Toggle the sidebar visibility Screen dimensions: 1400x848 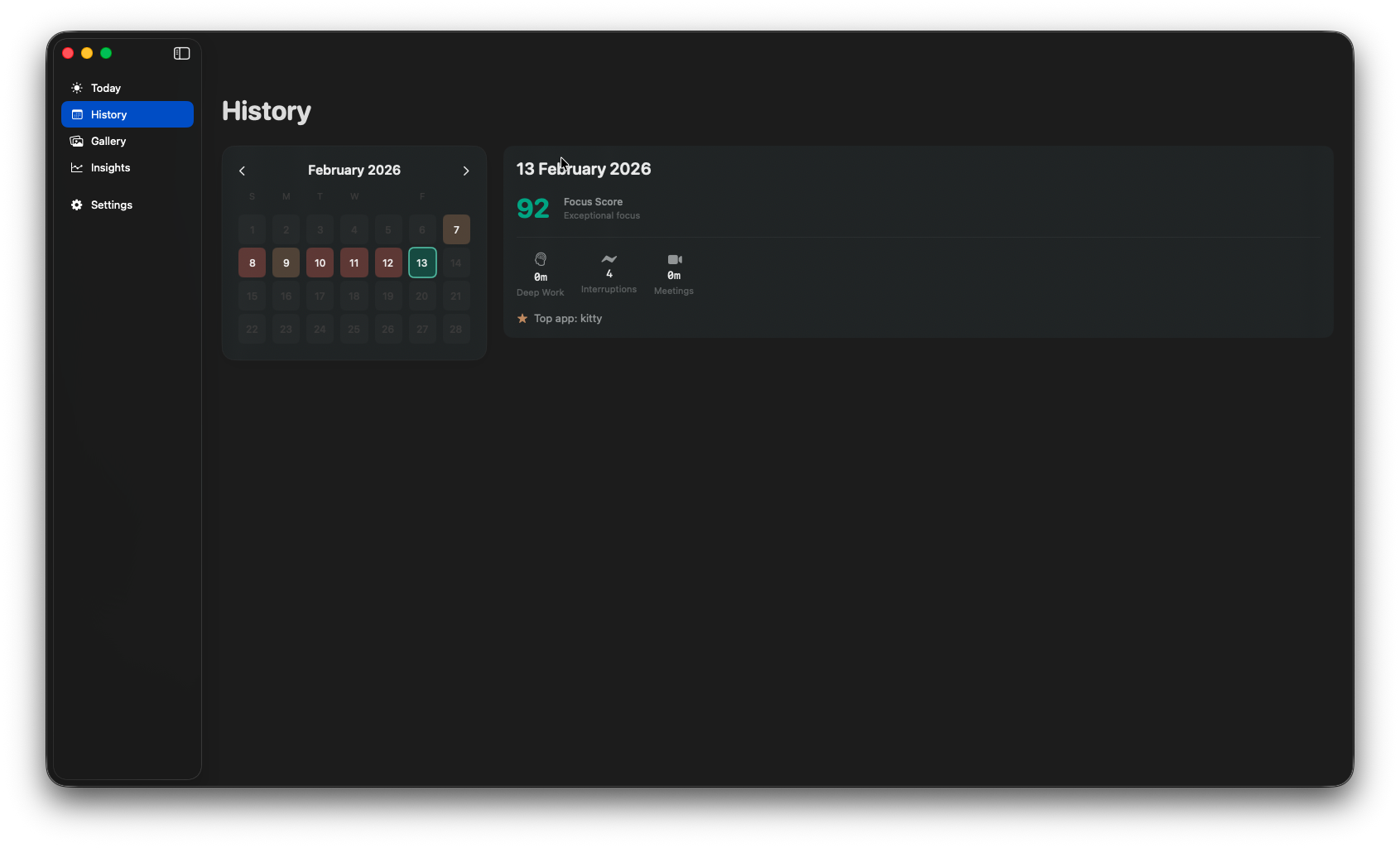180,53
